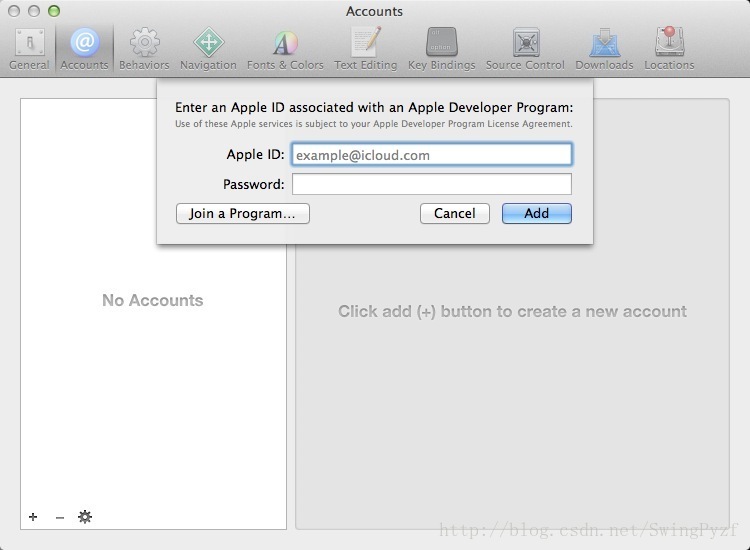Click the remove (−) account button

point(60,517)
